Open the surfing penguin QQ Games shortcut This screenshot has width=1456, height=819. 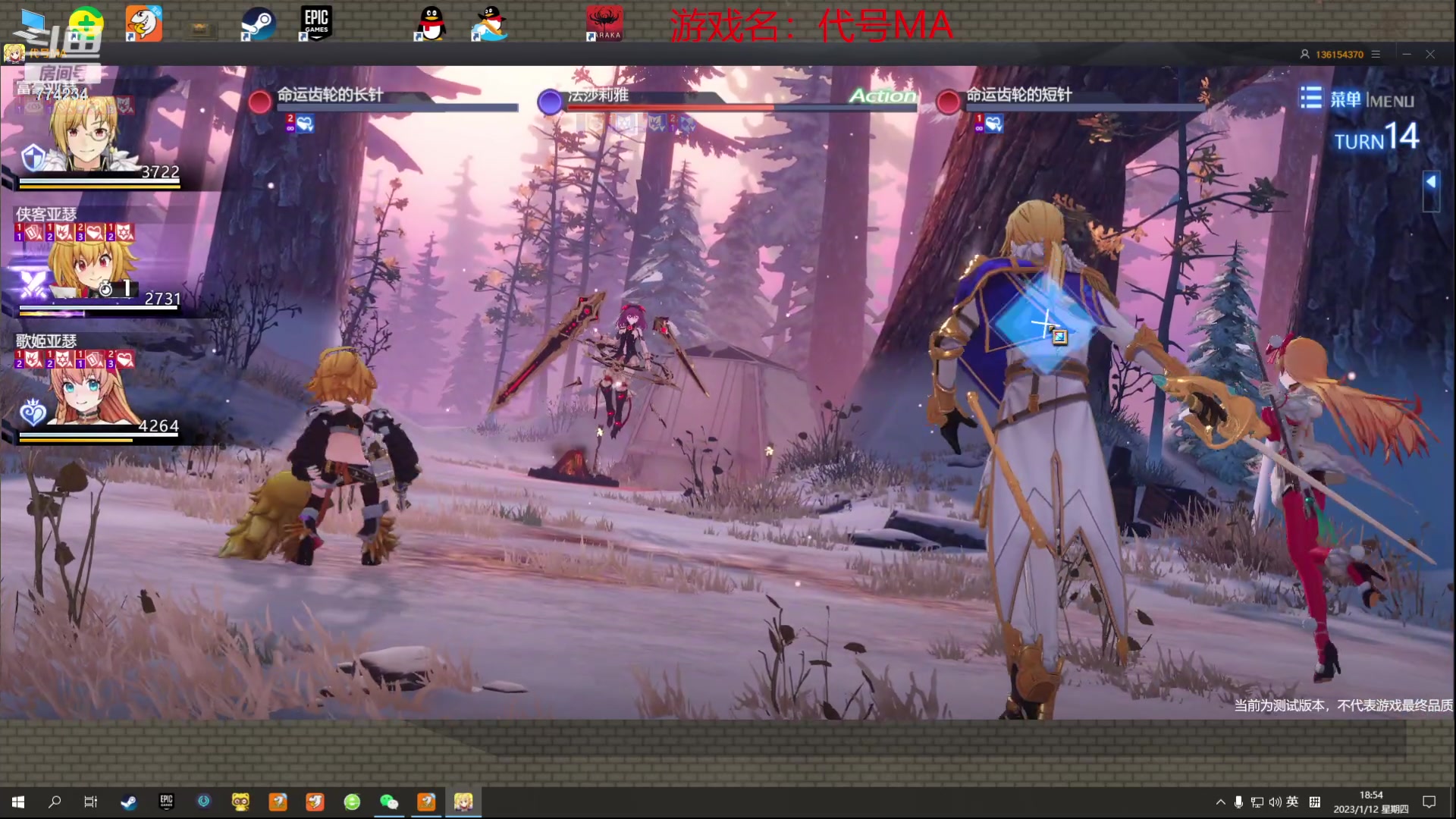click(x=489, y=24)
